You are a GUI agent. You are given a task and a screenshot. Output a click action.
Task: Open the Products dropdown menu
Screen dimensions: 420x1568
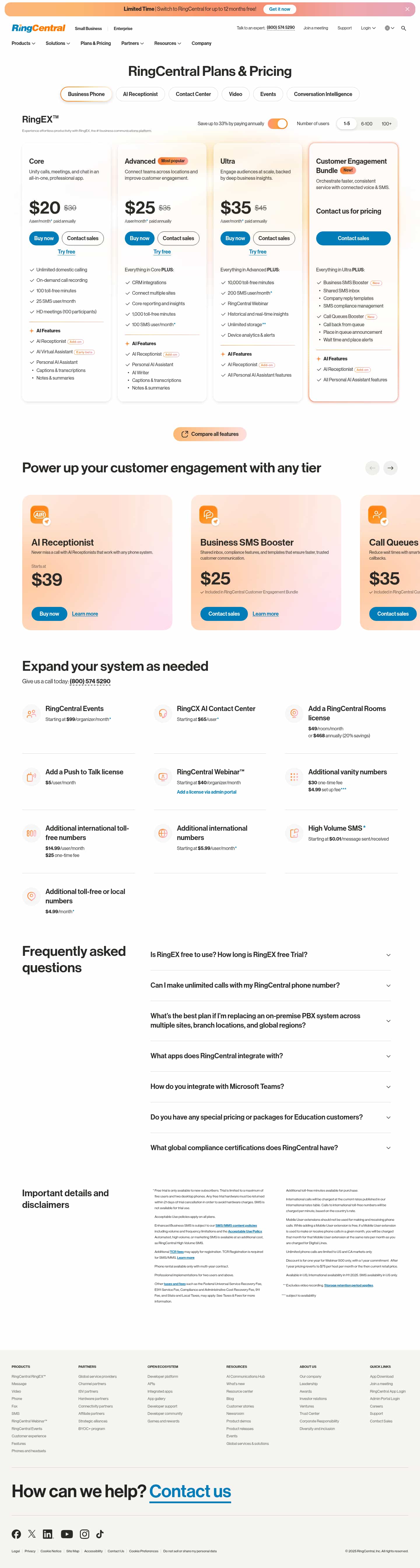click(x=22, y=43)
